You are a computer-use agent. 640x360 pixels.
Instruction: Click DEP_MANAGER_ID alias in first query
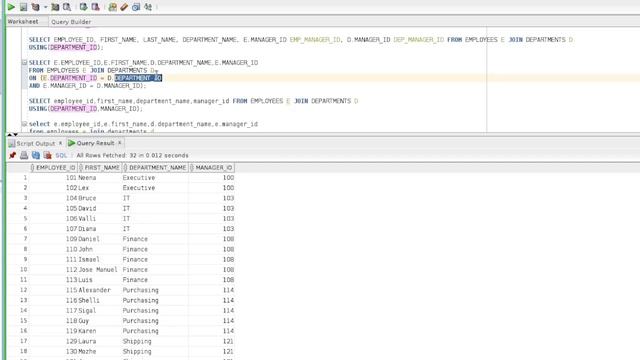click(x=418, y=40)
